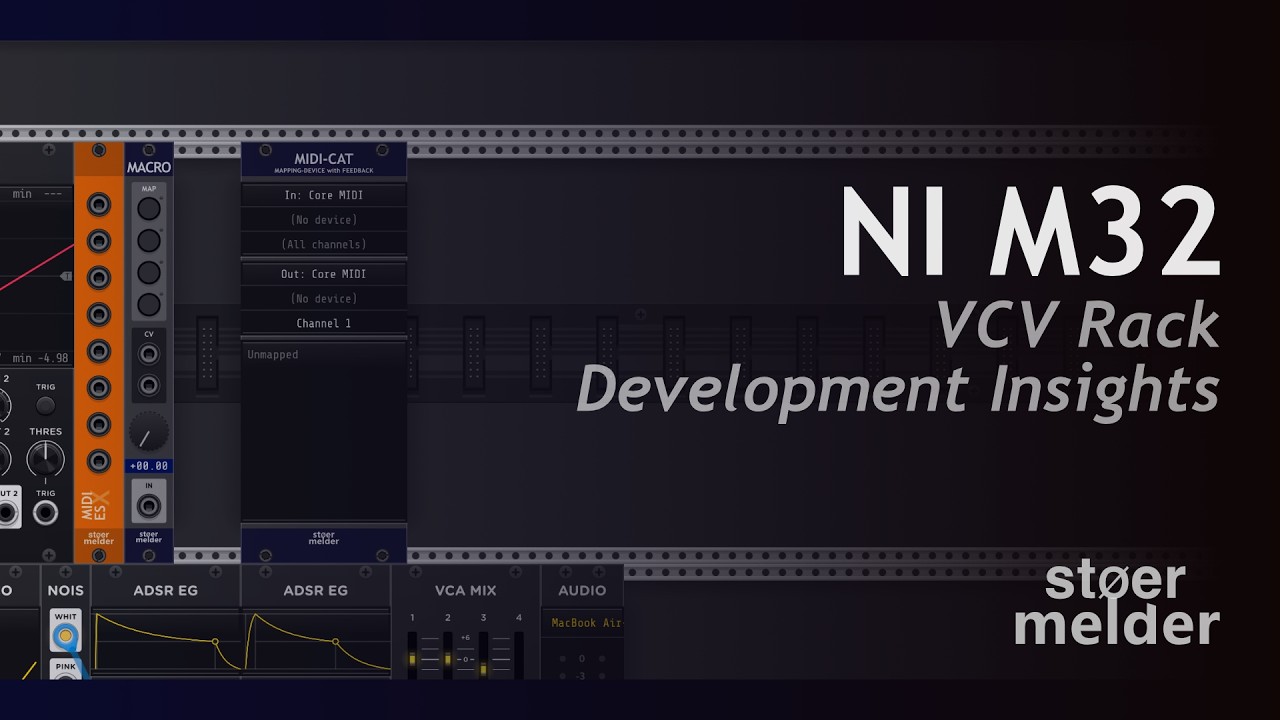
Task: Open the In: Core MIDI driver dropdown
Action: pyautogui.click(x=323, y=195)
